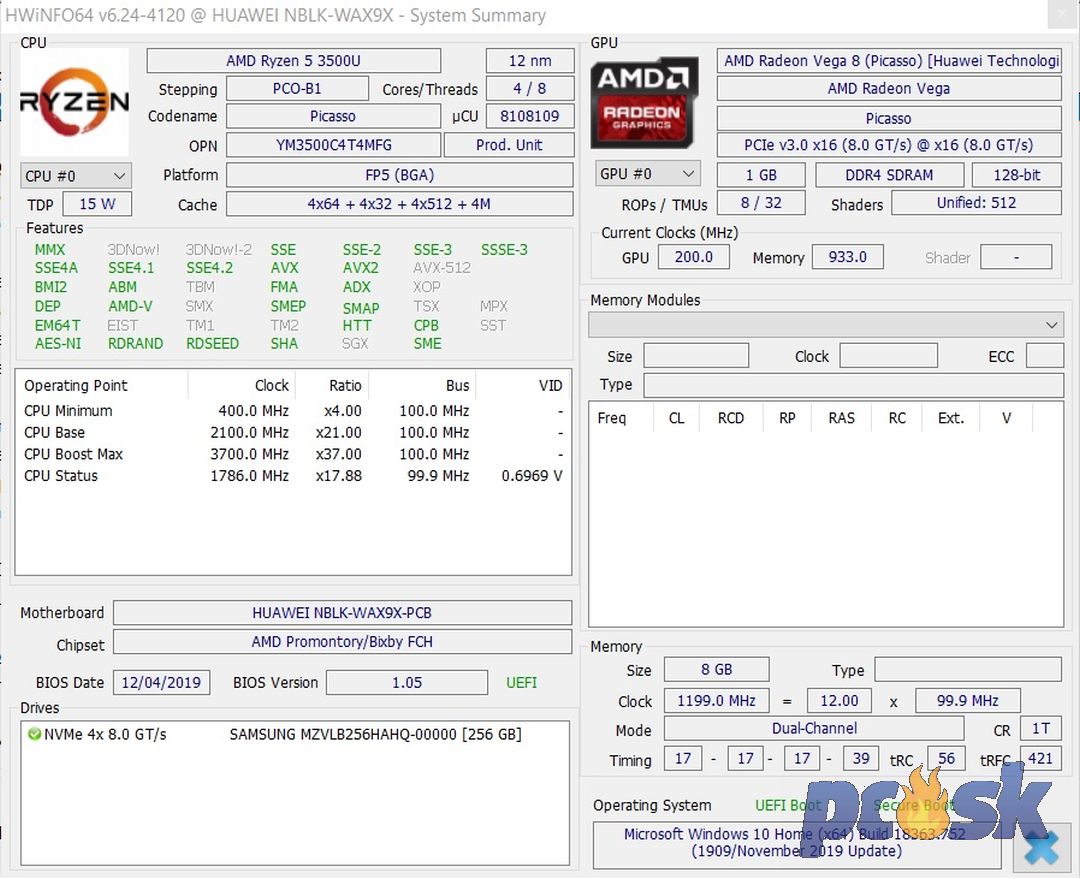Viewport: 1080px width, 879px height.
Task: Click the AES-NI feature flag
Action: point(58,343)
